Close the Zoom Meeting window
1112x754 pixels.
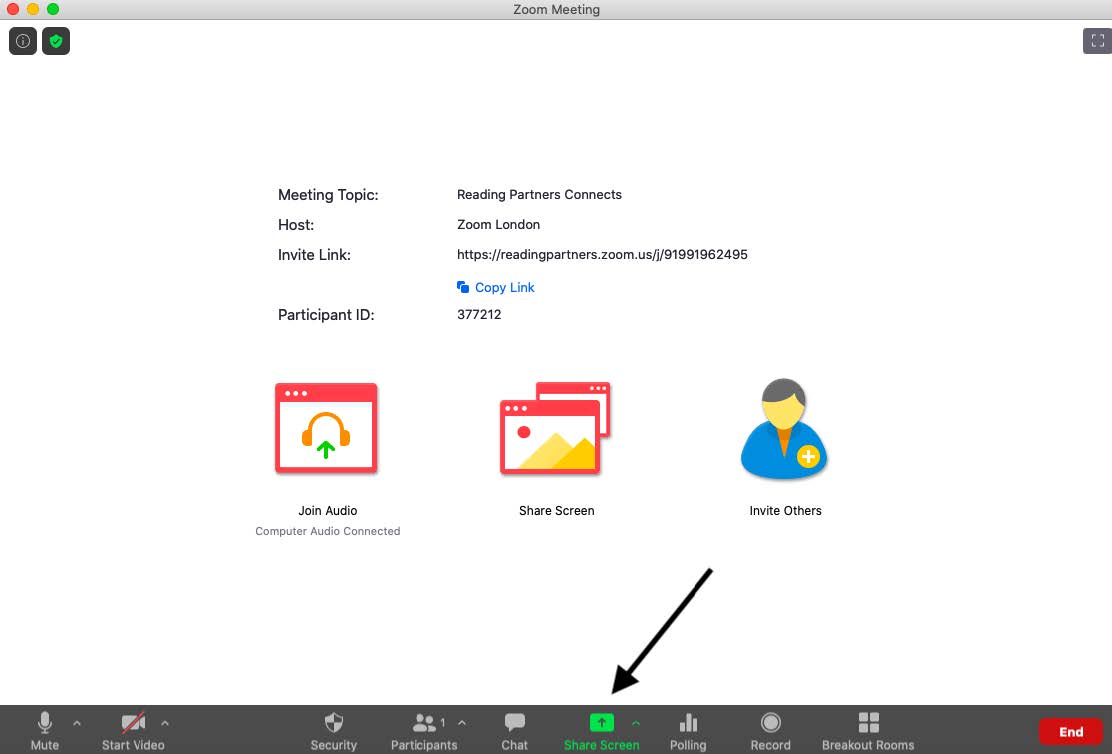pyautogui.click(x=13, y=9)
